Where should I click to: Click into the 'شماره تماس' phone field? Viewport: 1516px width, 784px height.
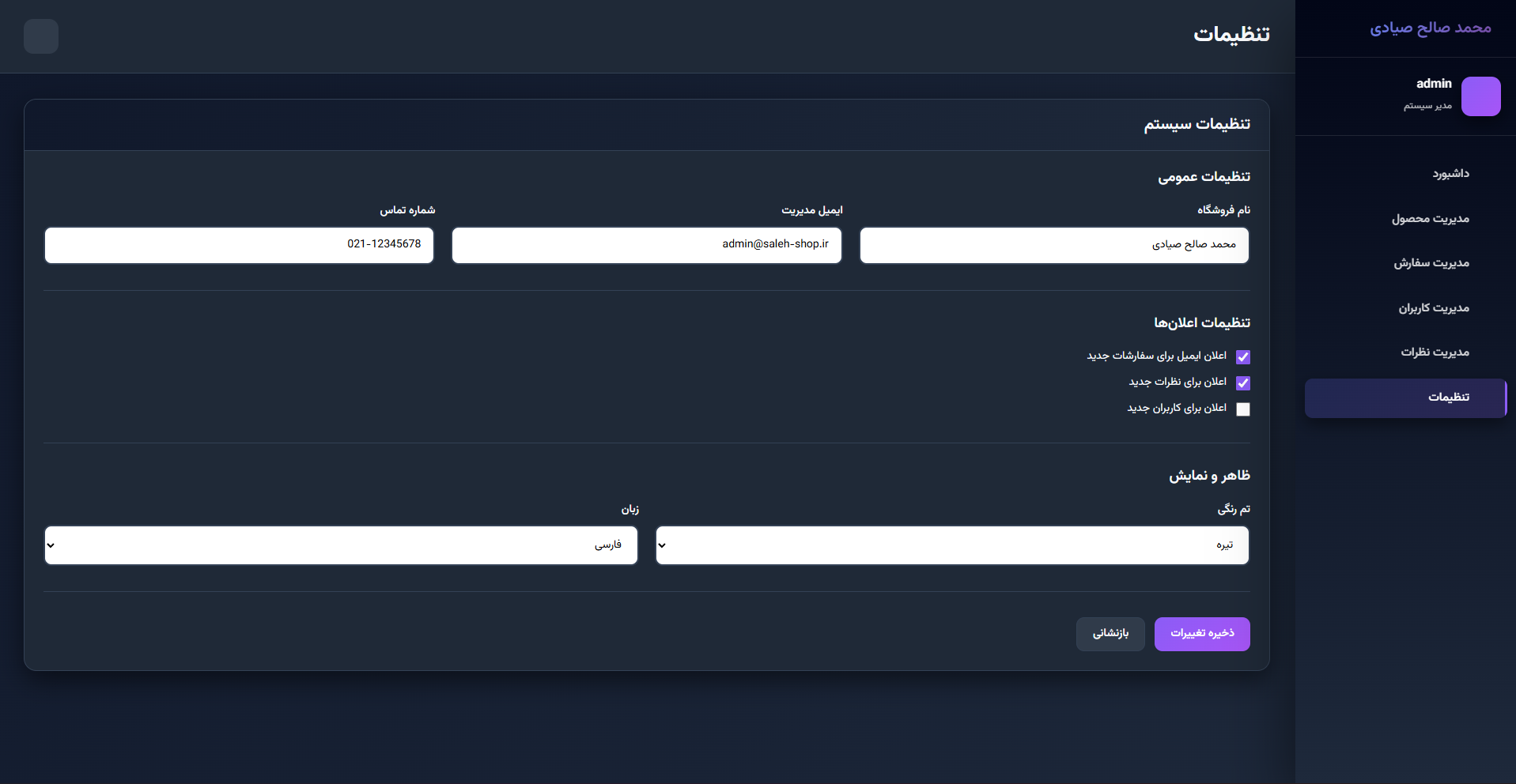[239, 245]
